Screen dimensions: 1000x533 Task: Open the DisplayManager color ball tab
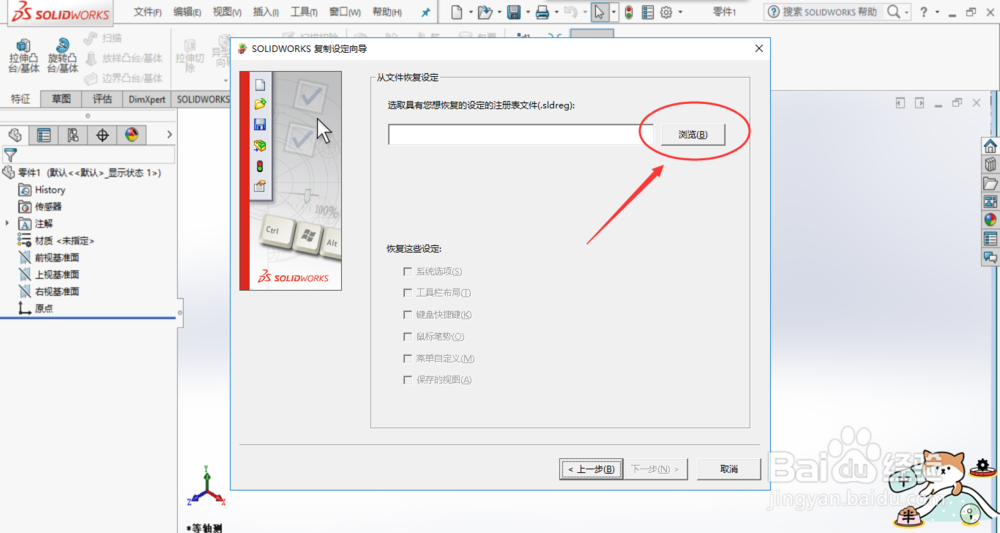pyautogui.click(x=131, y=135)
